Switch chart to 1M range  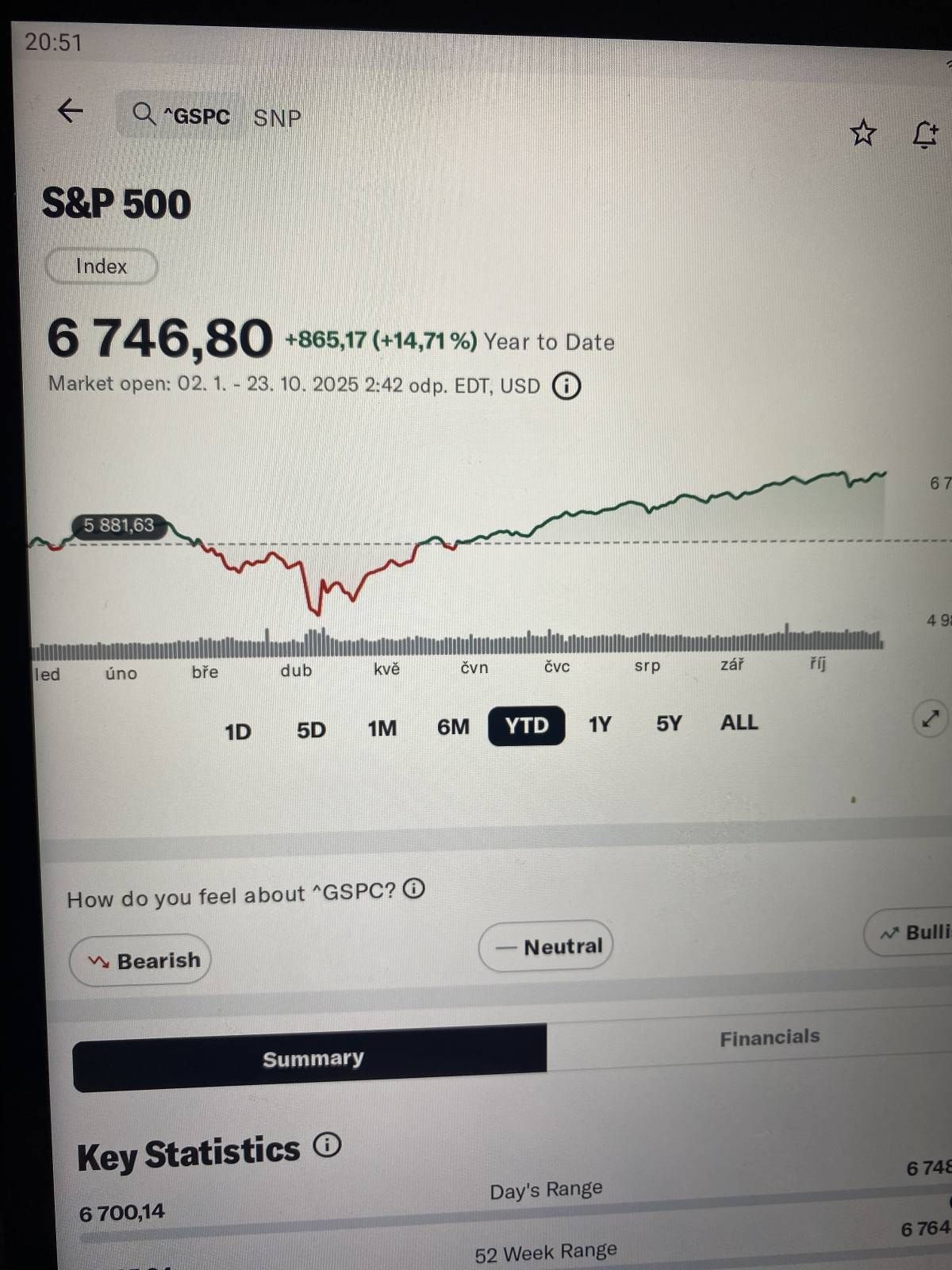pyautogui.click(x=382, y=728)
